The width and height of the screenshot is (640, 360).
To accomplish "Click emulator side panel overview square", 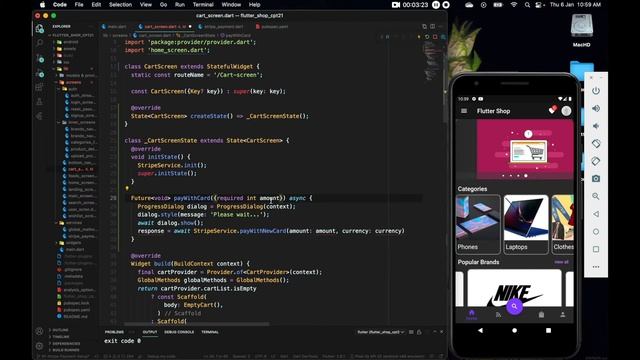I will pyautogui.click(x=596, y=249).
